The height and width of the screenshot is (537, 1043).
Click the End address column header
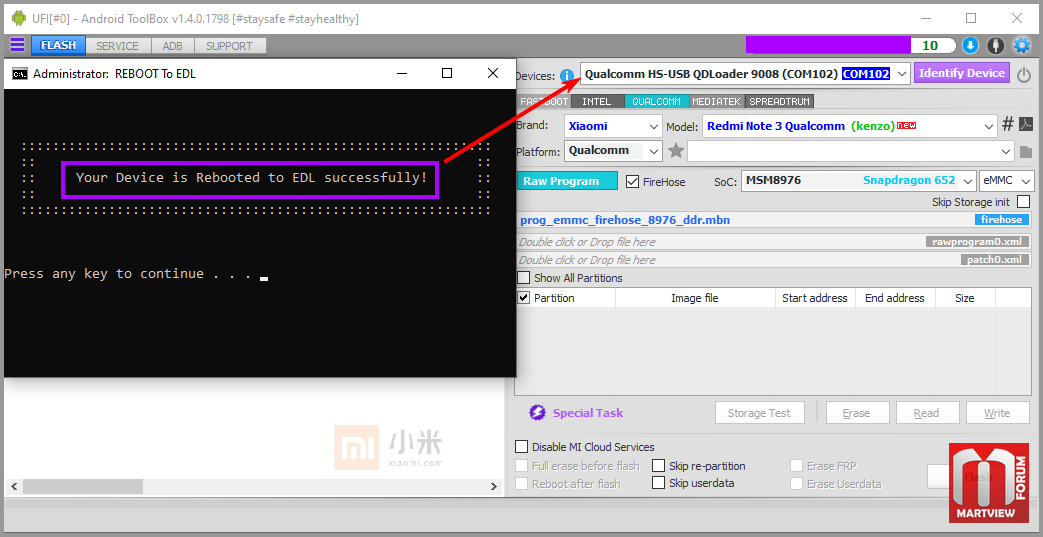[x=895, y=298]
